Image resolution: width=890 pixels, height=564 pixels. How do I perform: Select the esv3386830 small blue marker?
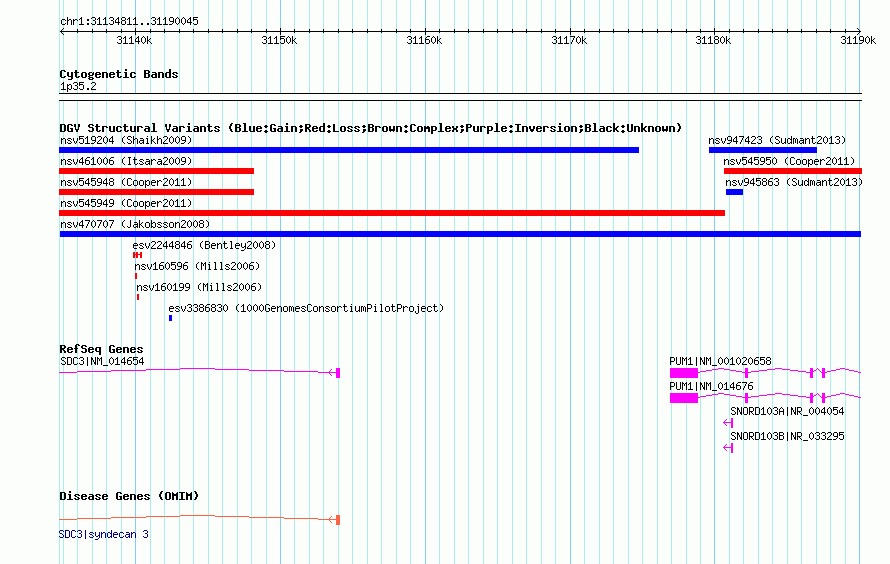170,318
